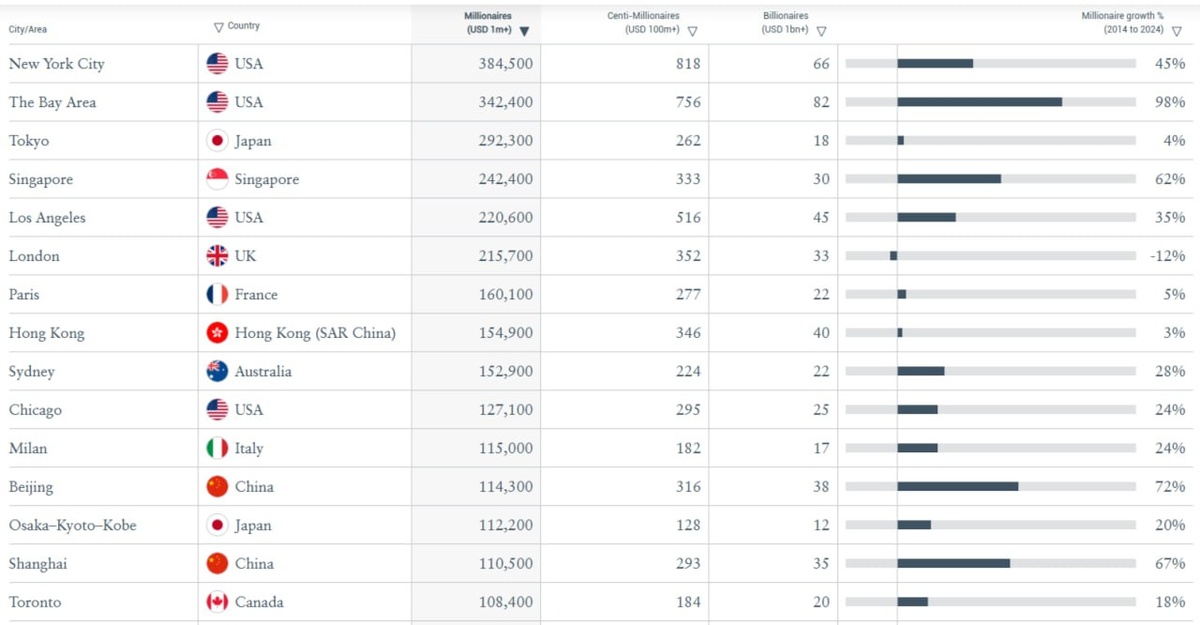Sort by Millionaire growth % arrow

click(x=1177, y=31)
